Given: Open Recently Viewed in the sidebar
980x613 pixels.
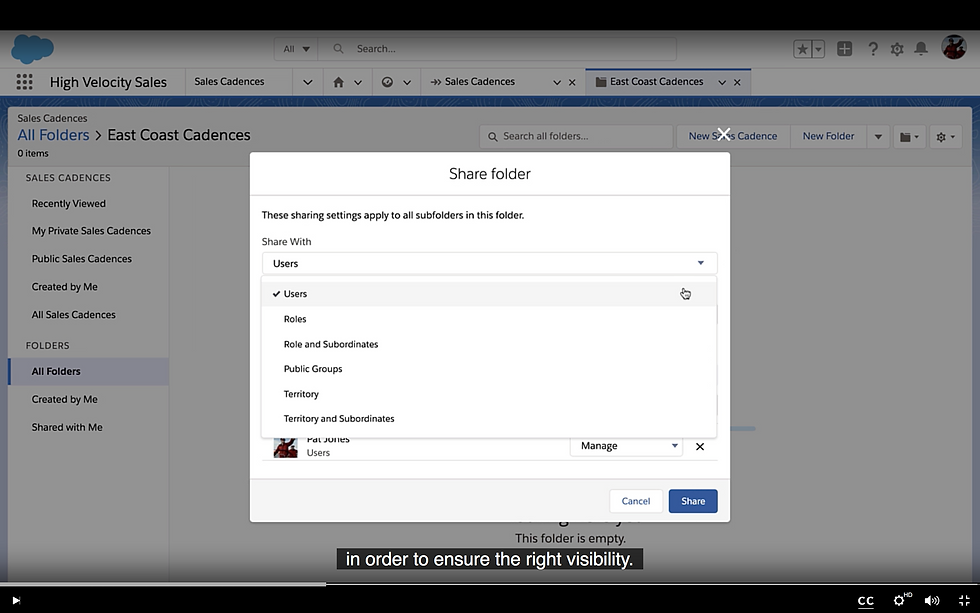Looking at the screenshot, I should click(x=69, y=204).
